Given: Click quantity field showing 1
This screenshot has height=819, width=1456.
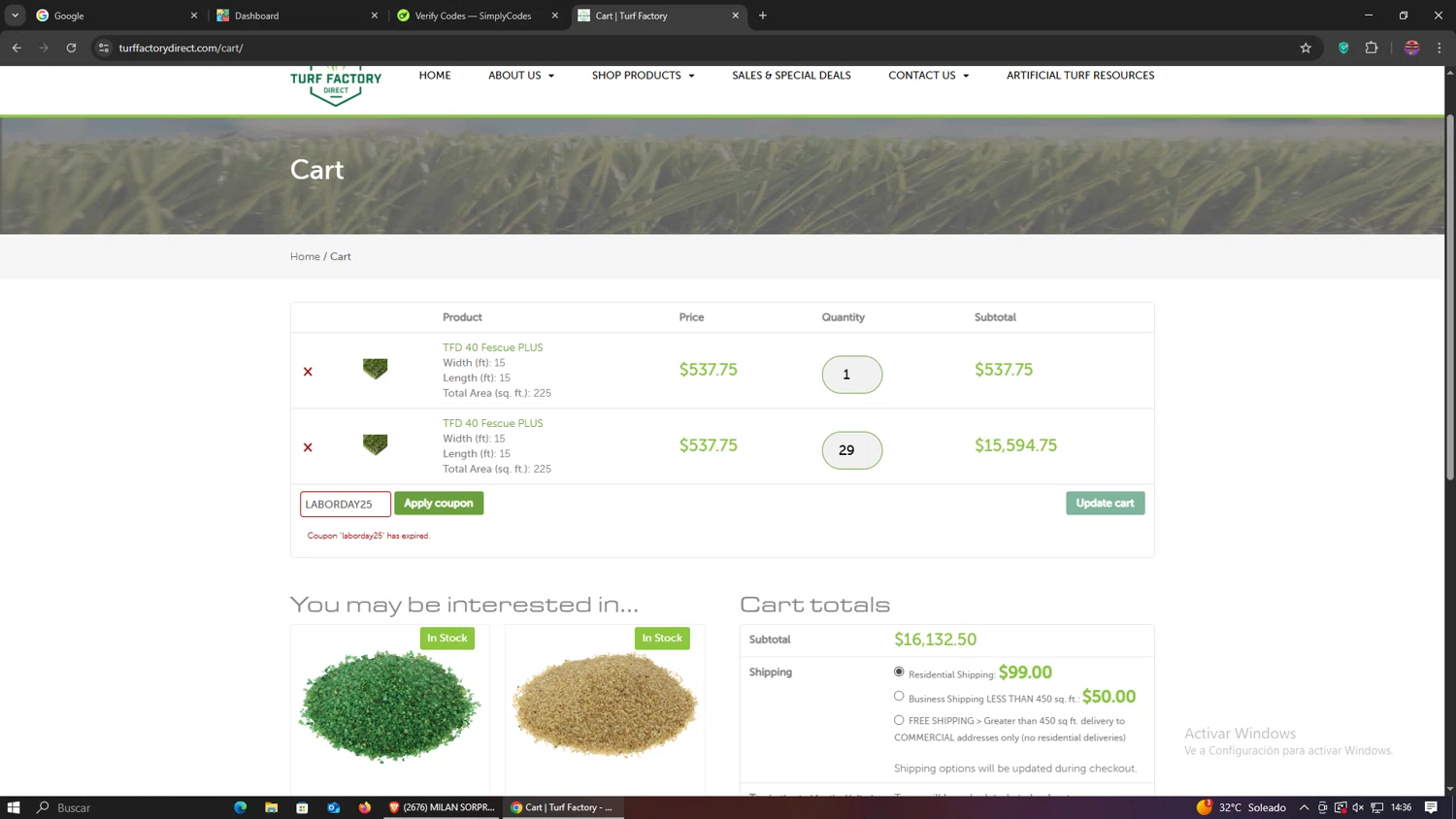Looking at the screenshot, I should [x=852, y=375].
